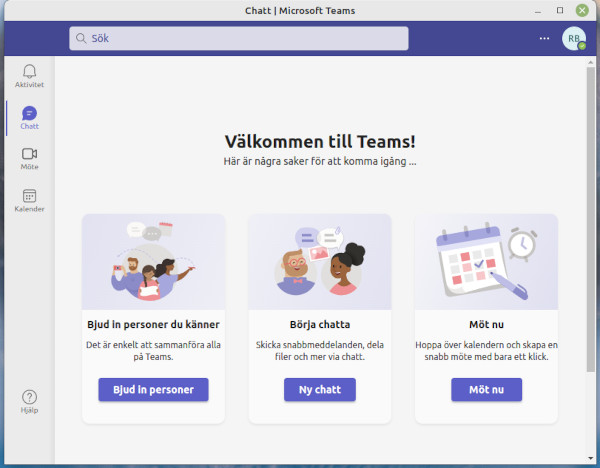Image resolution: width=600 pixels, height=468 pixels.
Task: Click the Hjälp question mark icon
Action: pos(29,397)
